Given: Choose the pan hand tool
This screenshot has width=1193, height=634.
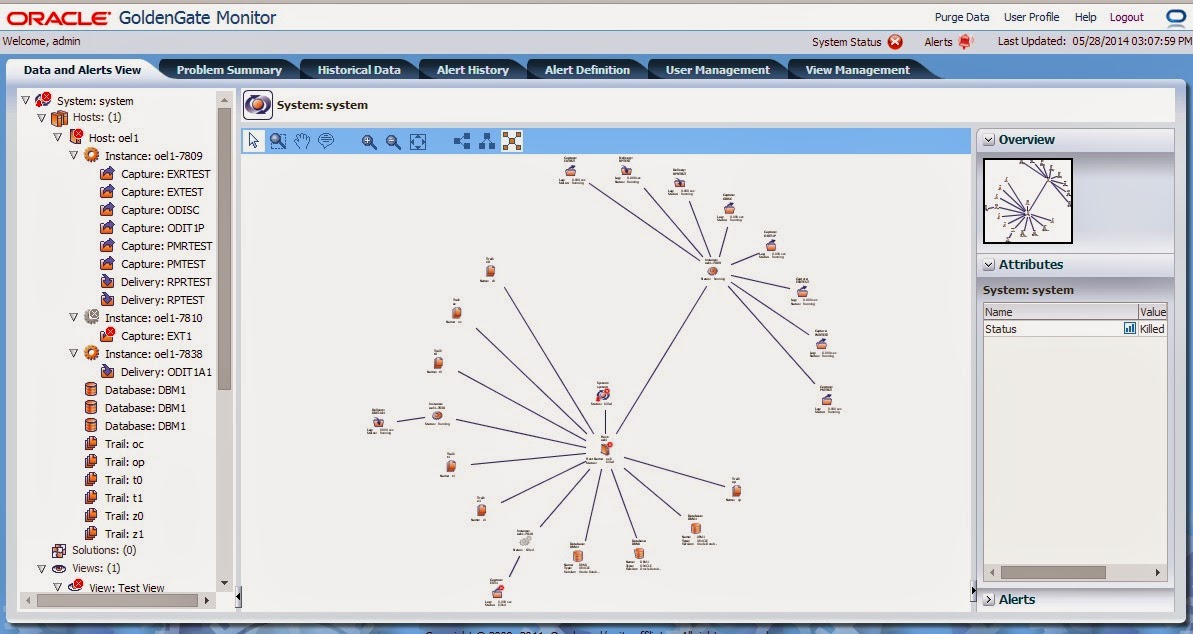Looking at the screenshot, I should coord(302,141).
